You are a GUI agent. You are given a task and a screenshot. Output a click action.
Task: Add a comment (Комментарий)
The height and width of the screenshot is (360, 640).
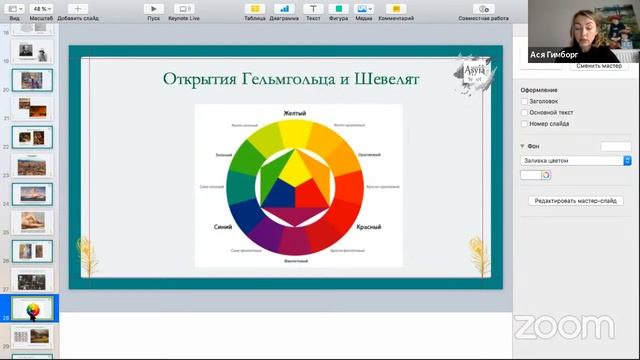396,9
